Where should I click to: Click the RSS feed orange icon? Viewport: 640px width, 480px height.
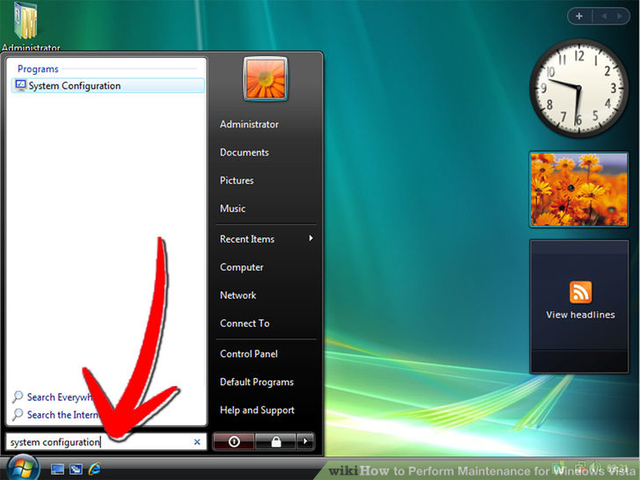(580, 292)
